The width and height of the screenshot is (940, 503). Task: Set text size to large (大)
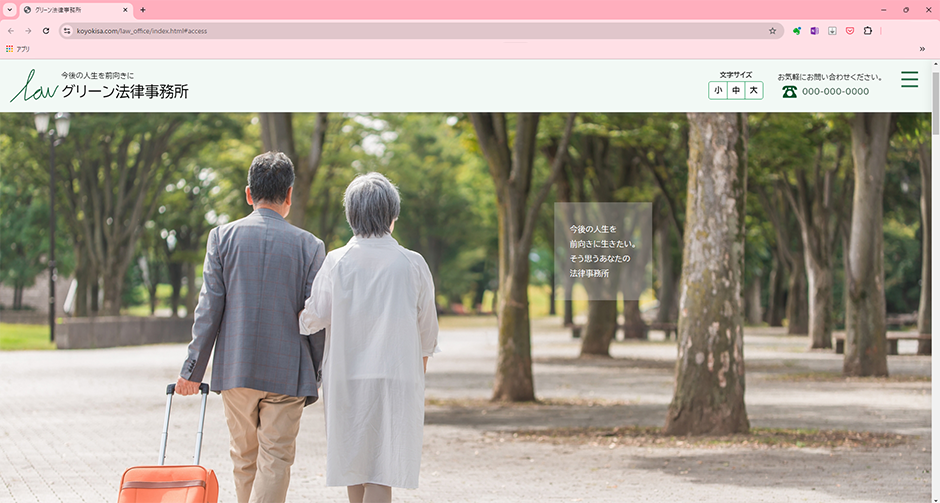point(754,91)
